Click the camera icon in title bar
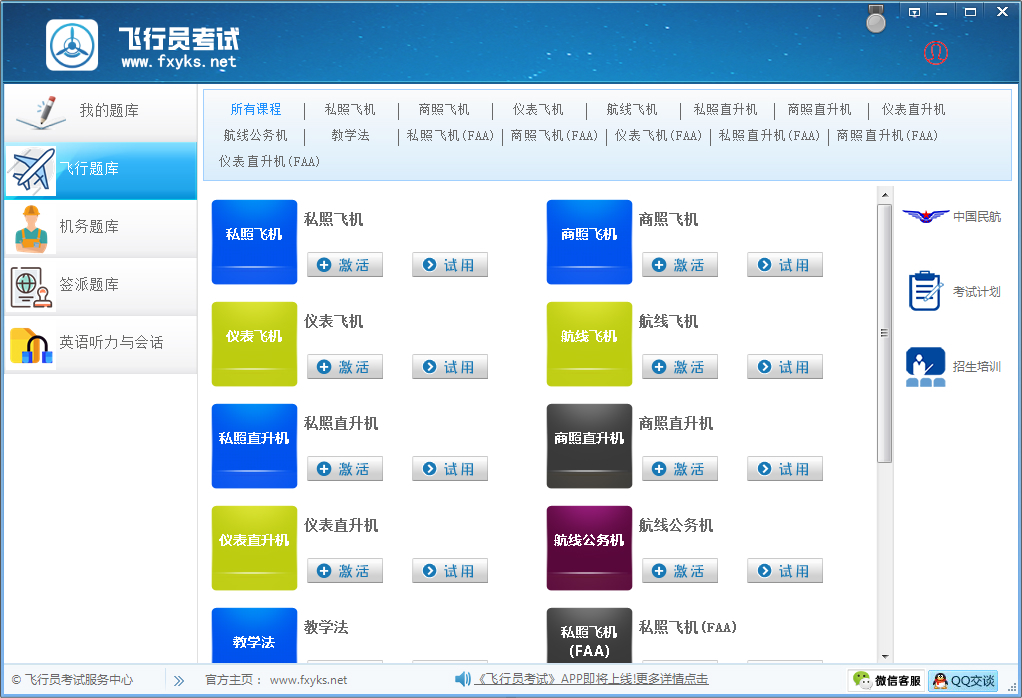The width and height of the screenshot is (1022, 698). click(x=875, y=18)
